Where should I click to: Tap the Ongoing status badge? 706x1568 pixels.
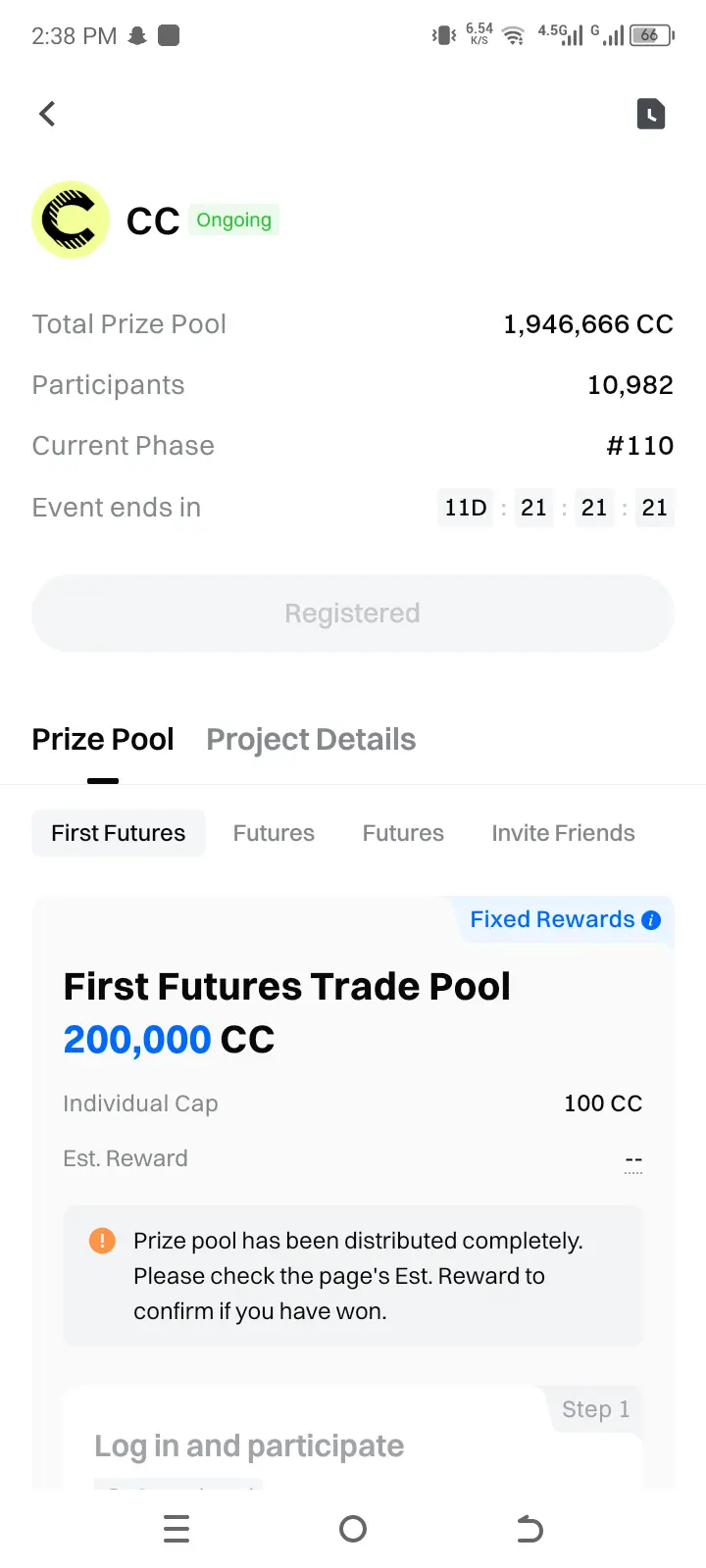233,220
